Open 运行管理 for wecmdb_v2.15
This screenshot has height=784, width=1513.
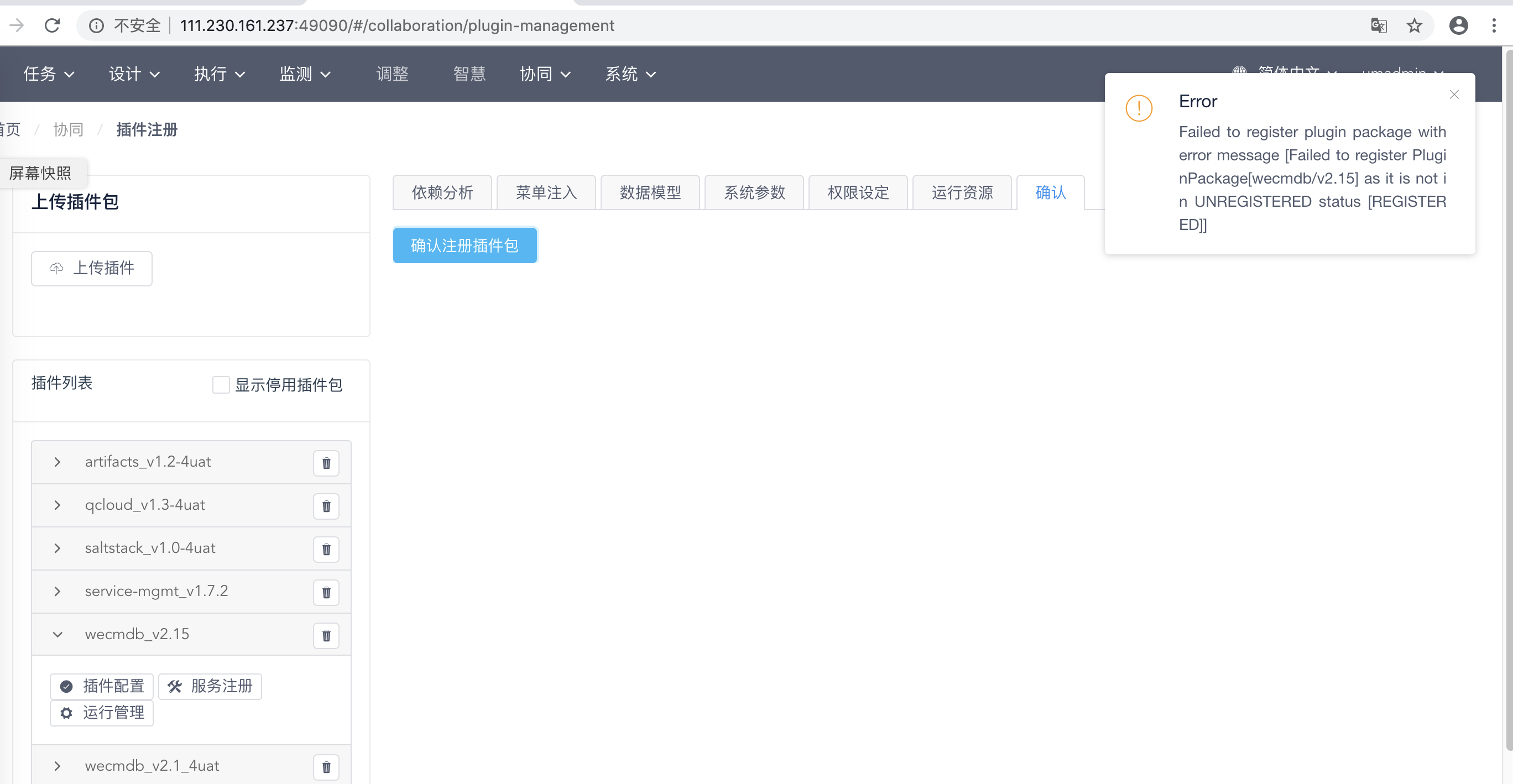[x=101, y=713]
